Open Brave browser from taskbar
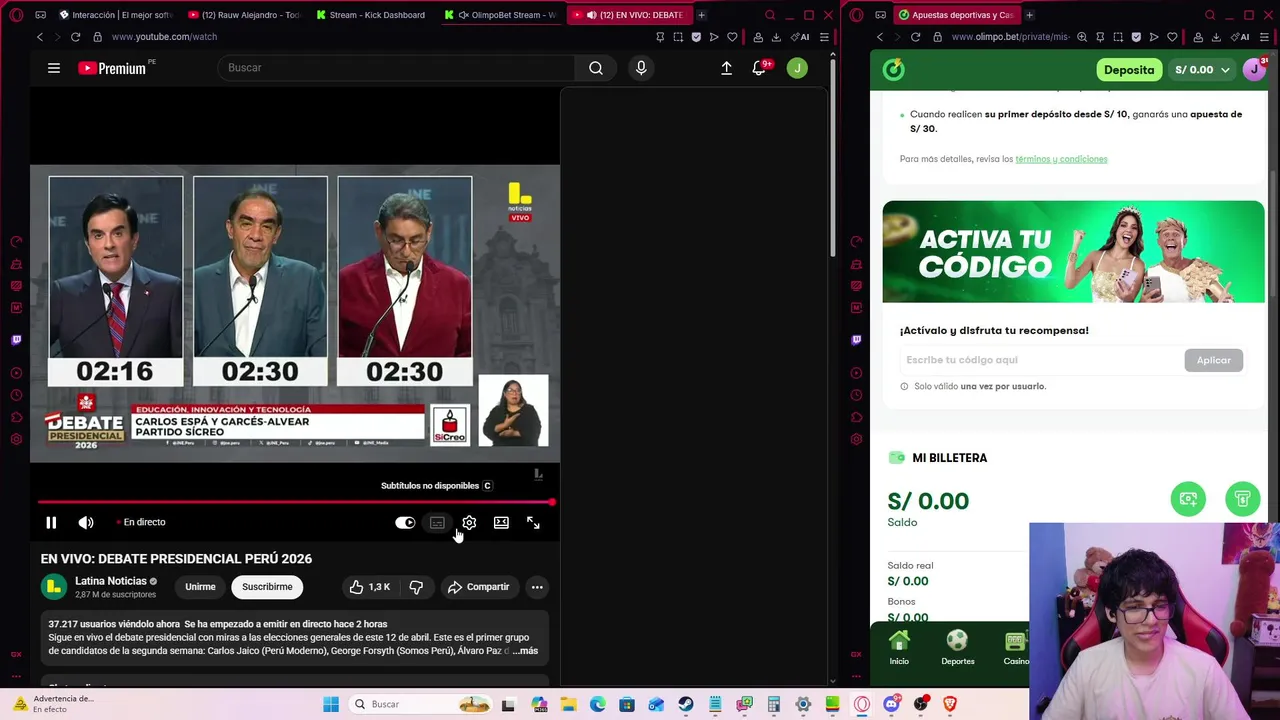 tap(949, 704)
